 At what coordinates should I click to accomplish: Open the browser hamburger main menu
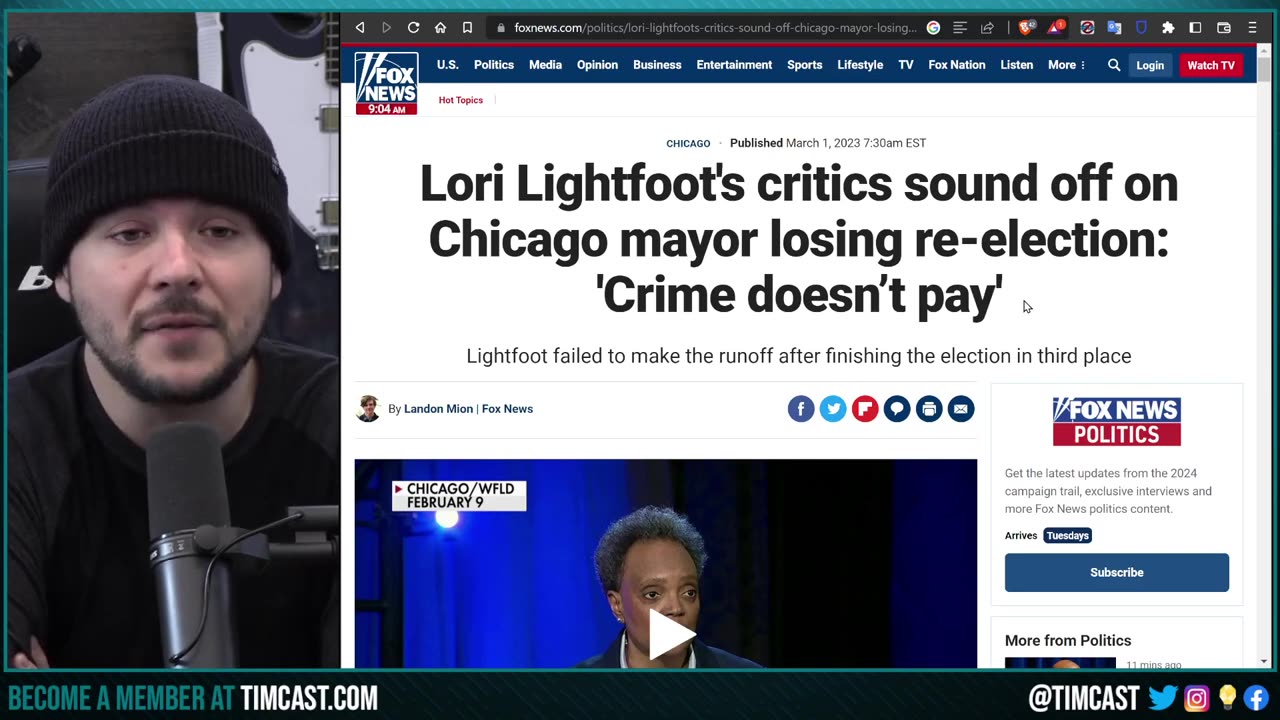tap(1252, 28)
